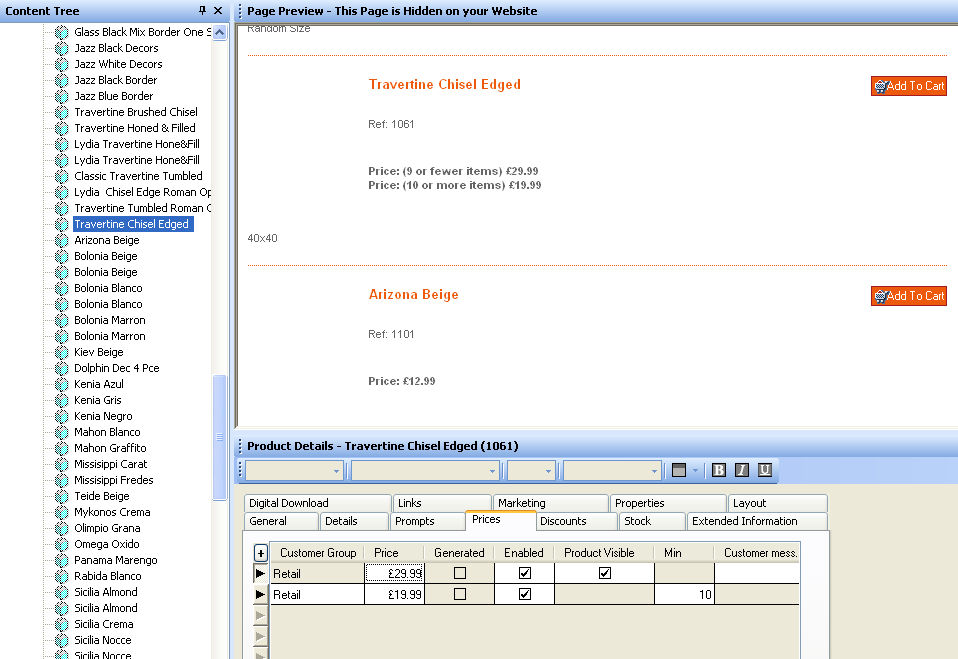Add Travertine Chisel Edged to cart

click(x=908, y=86)
